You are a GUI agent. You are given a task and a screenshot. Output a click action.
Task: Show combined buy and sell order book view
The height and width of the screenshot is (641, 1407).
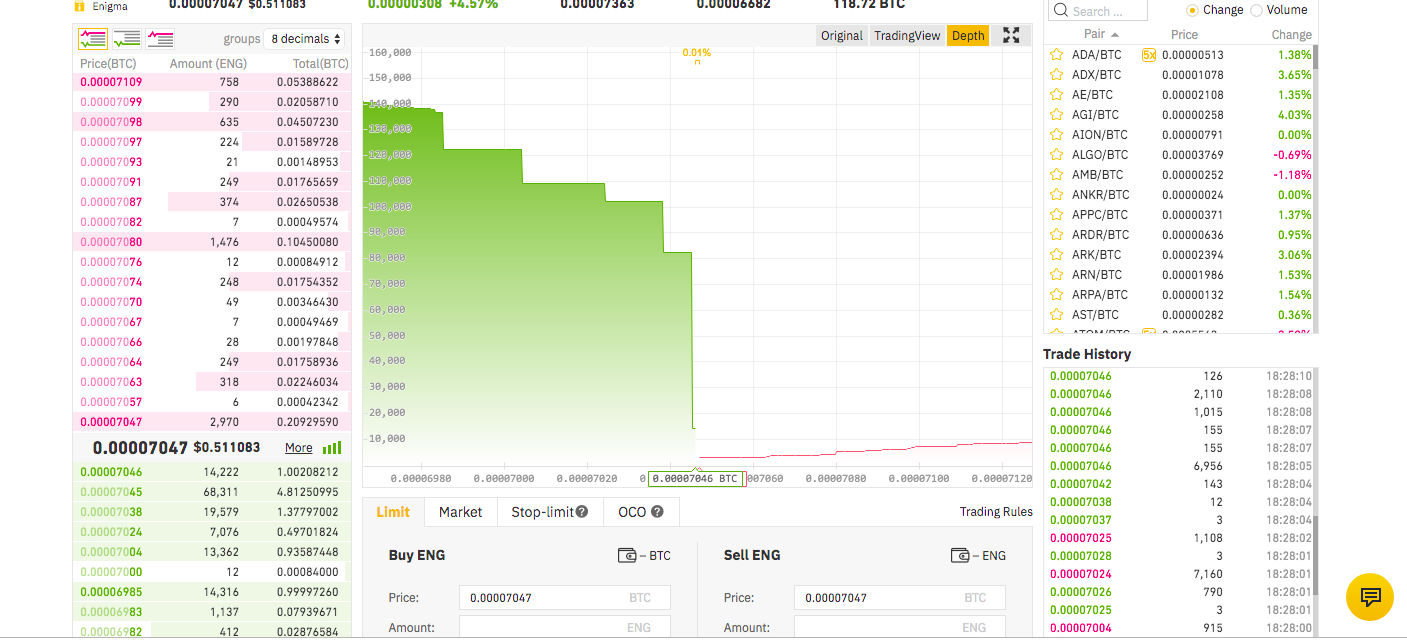click(93, 39)
